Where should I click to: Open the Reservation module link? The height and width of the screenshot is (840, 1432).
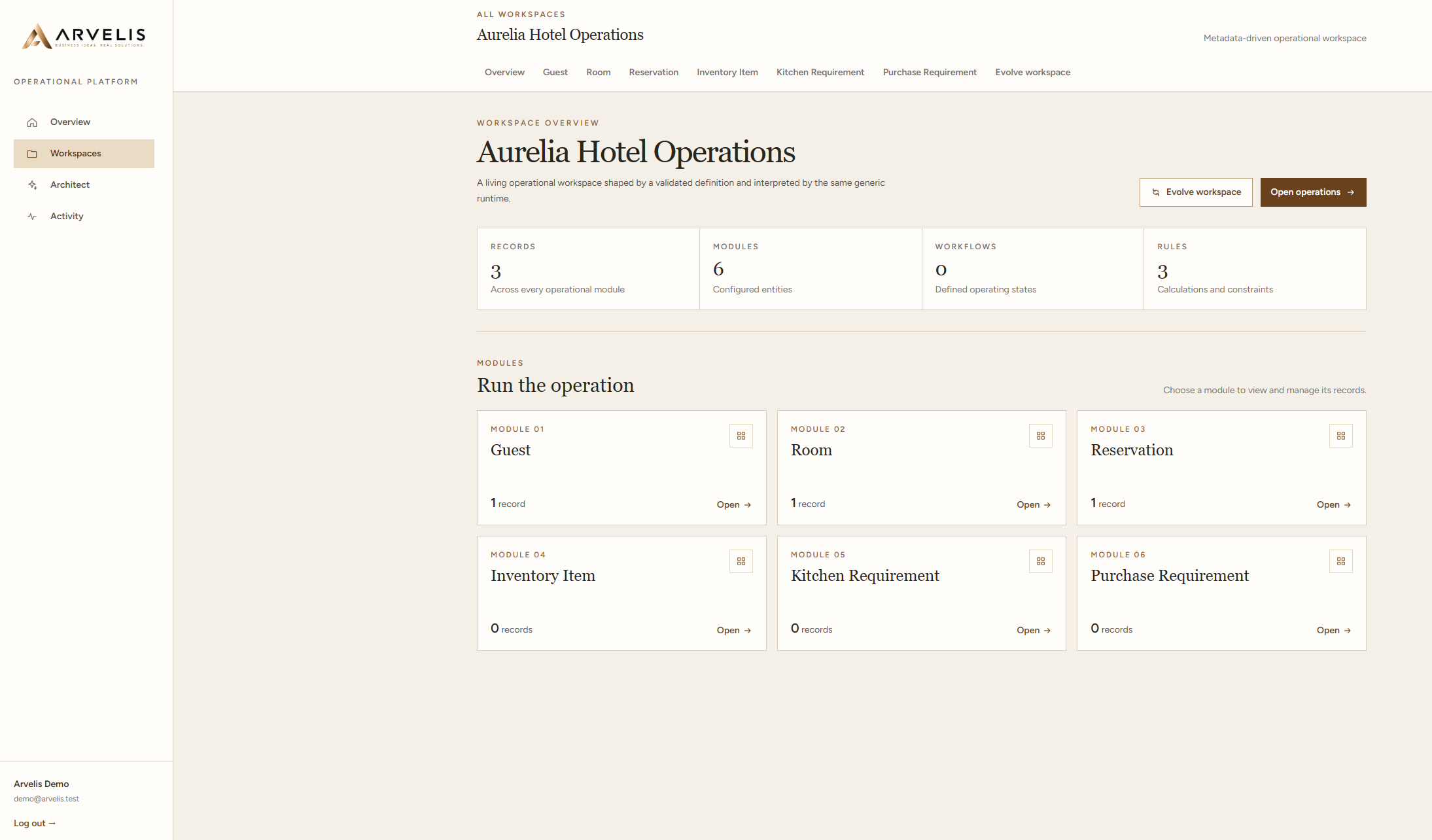1334,505
